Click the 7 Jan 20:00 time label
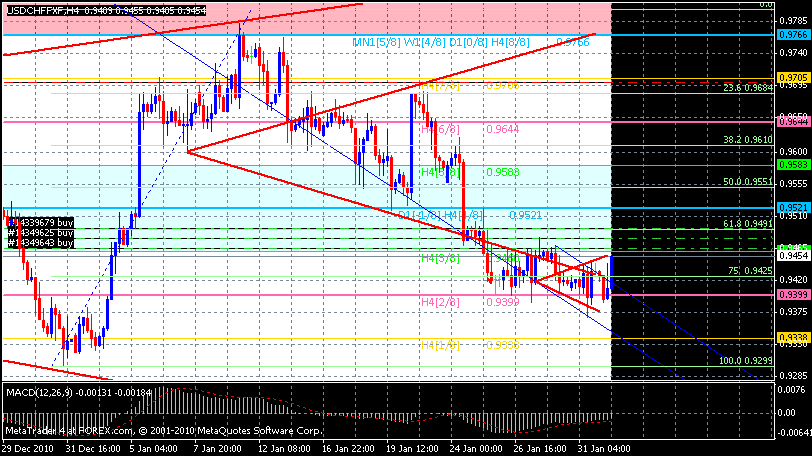The image size is (812, 456). [x=218, y=448]
